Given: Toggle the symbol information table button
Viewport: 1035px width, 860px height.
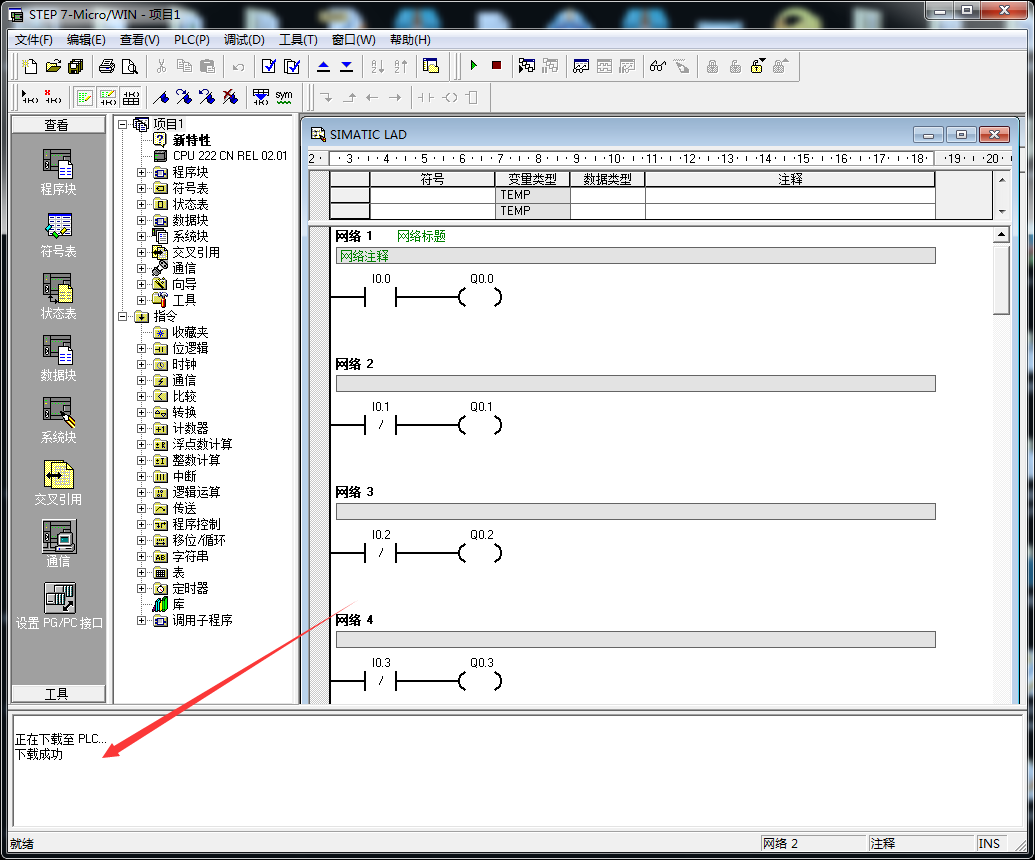Looking at the screenshot, I should tap(131, 97).
